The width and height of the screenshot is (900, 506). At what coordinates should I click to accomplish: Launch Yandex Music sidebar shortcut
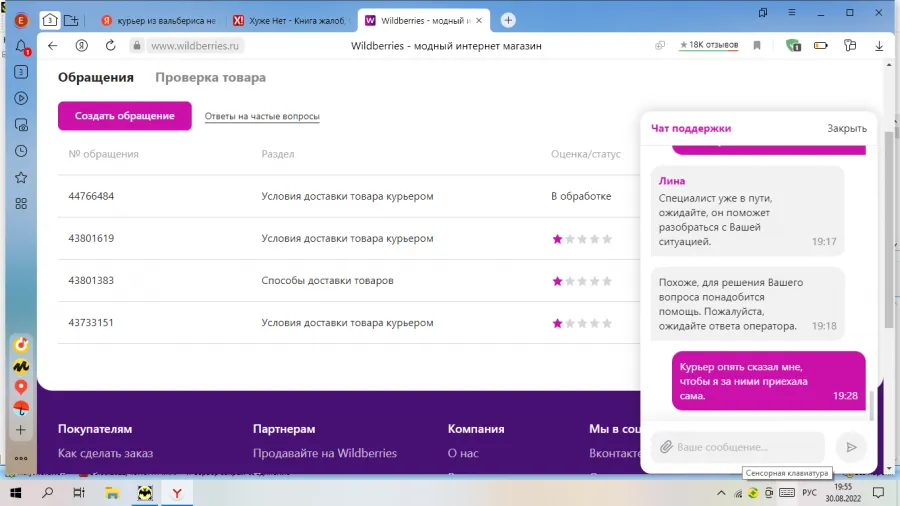click(21, 344)
